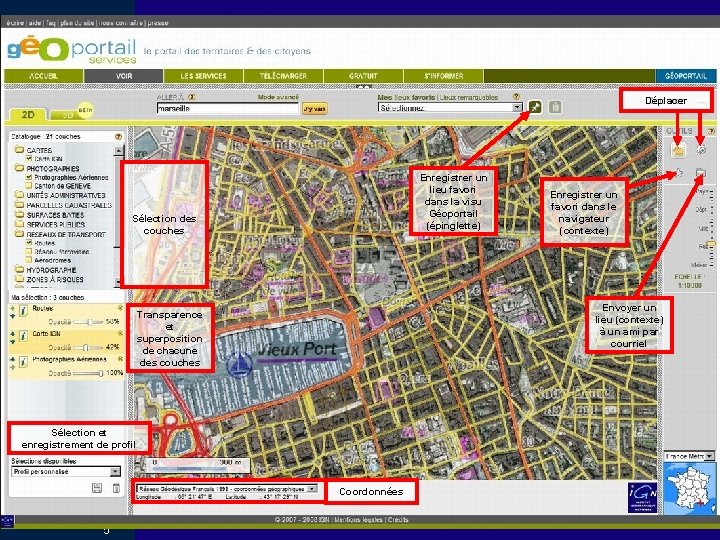Open the coordinate system dropdown

coord(227,489)
